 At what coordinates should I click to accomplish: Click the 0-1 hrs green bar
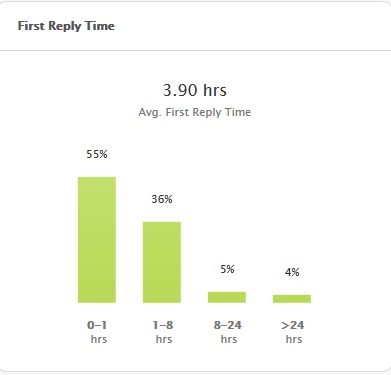point(97,240)
